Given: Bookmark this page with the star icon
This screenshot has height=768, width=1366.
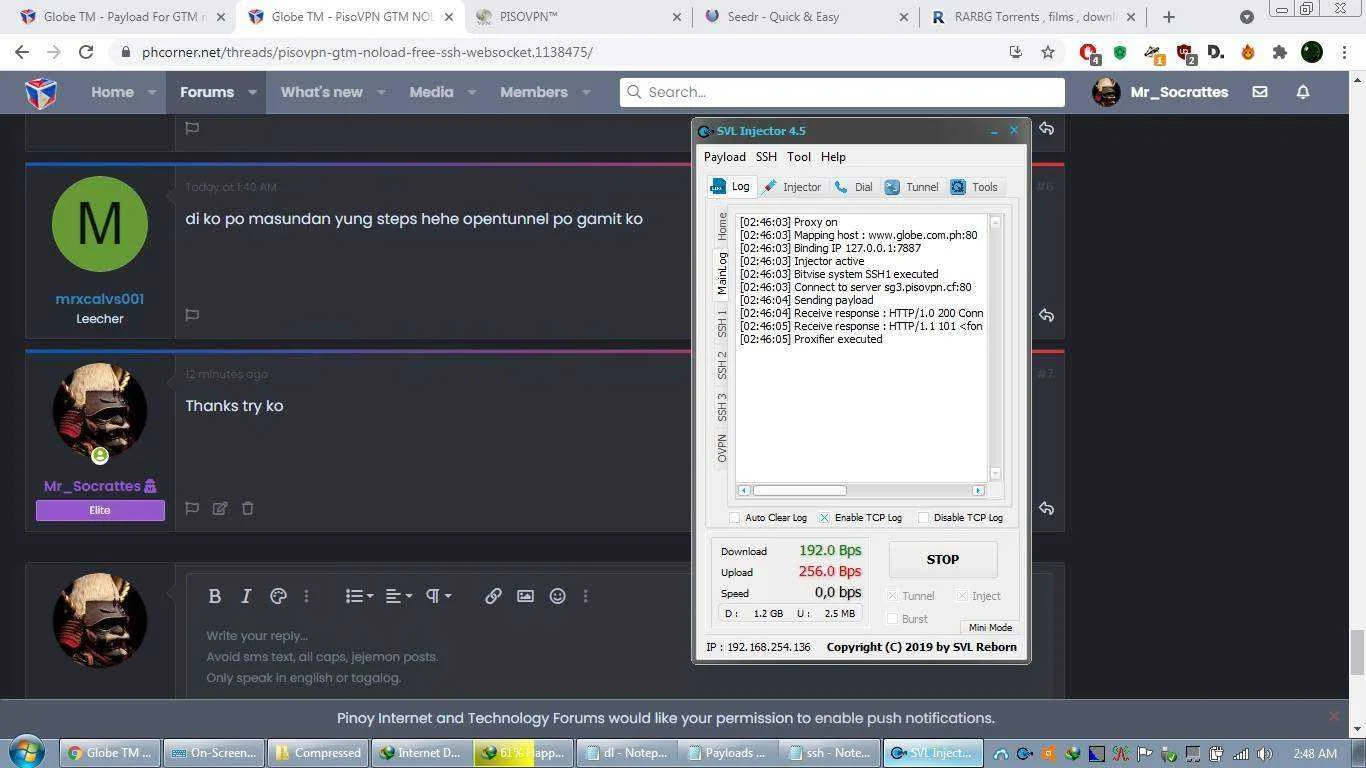Looking at the screenshot, I should pyautogui.click(x=1047, y=52).
